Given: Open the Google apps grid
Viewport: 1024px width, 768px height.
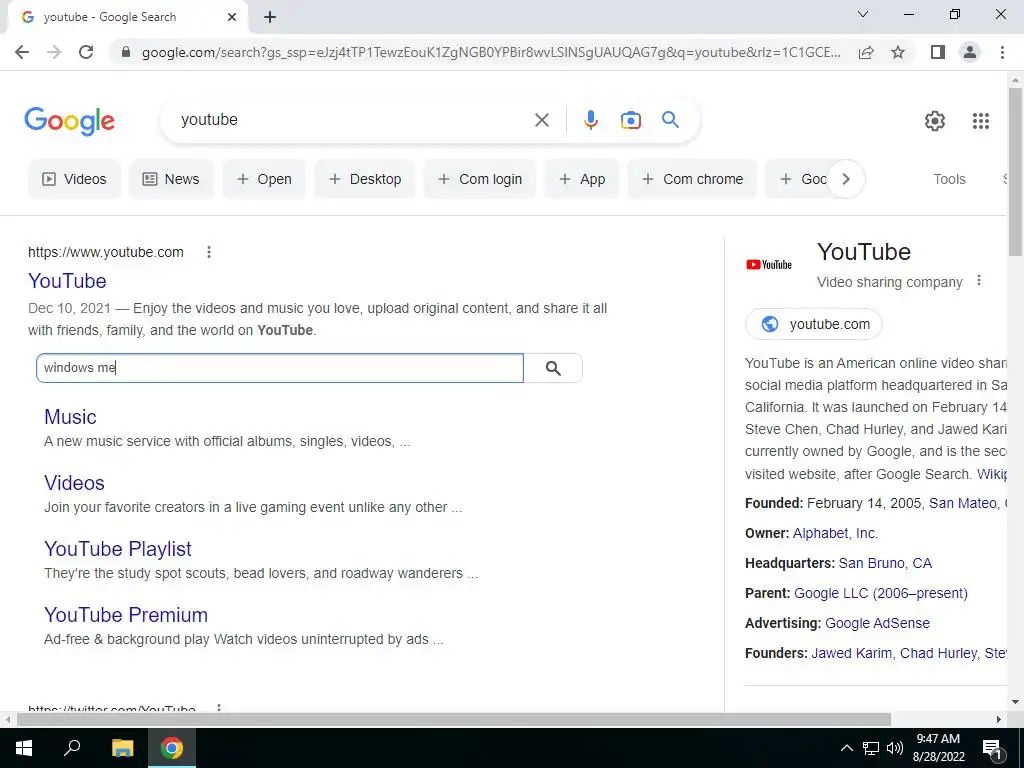Looking at the screenshot, I should [x=980, y=121].
